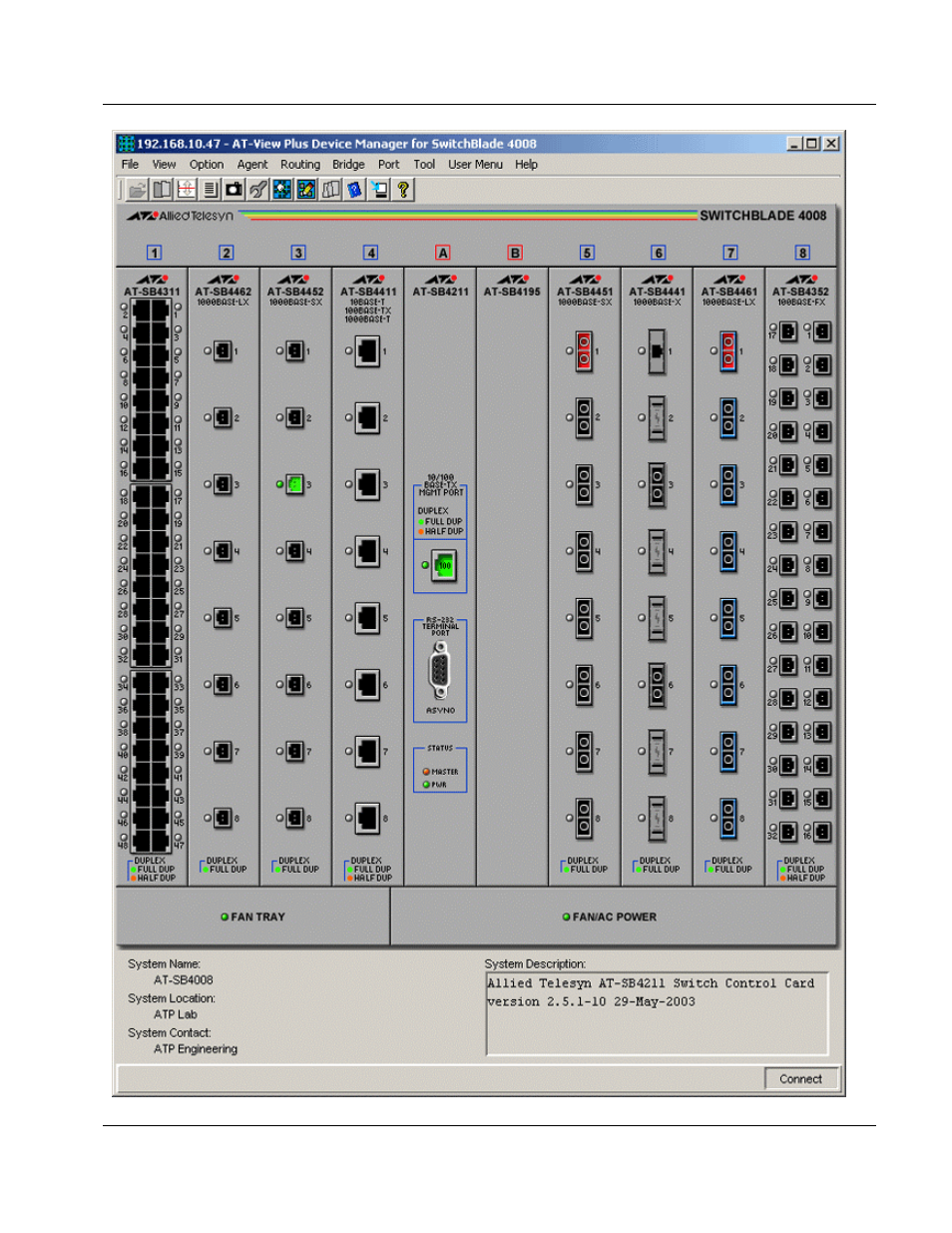Open the Routing menu

[x=300, y=165]
